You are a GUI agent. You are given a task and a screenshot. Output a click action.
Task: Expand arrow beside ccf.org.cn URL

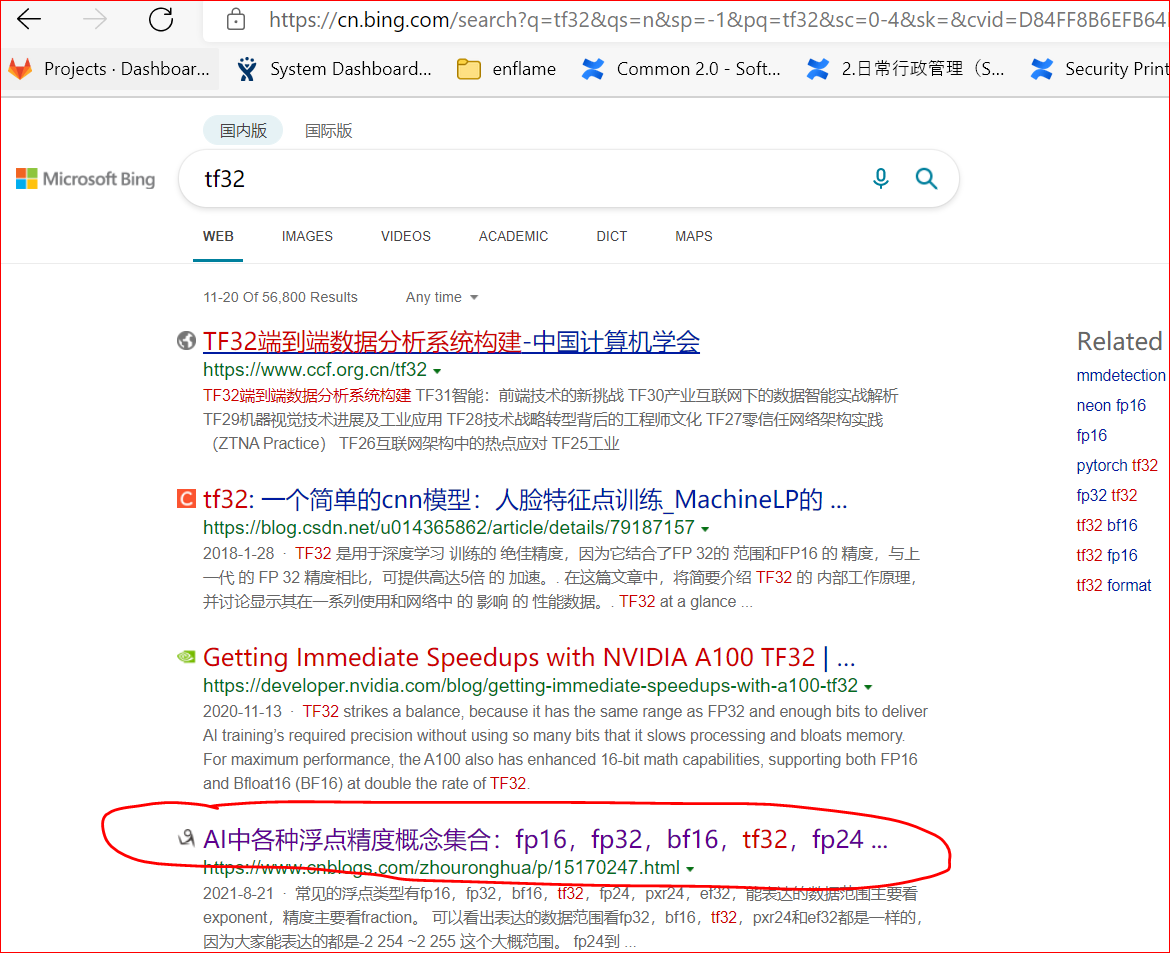(437, 371)
